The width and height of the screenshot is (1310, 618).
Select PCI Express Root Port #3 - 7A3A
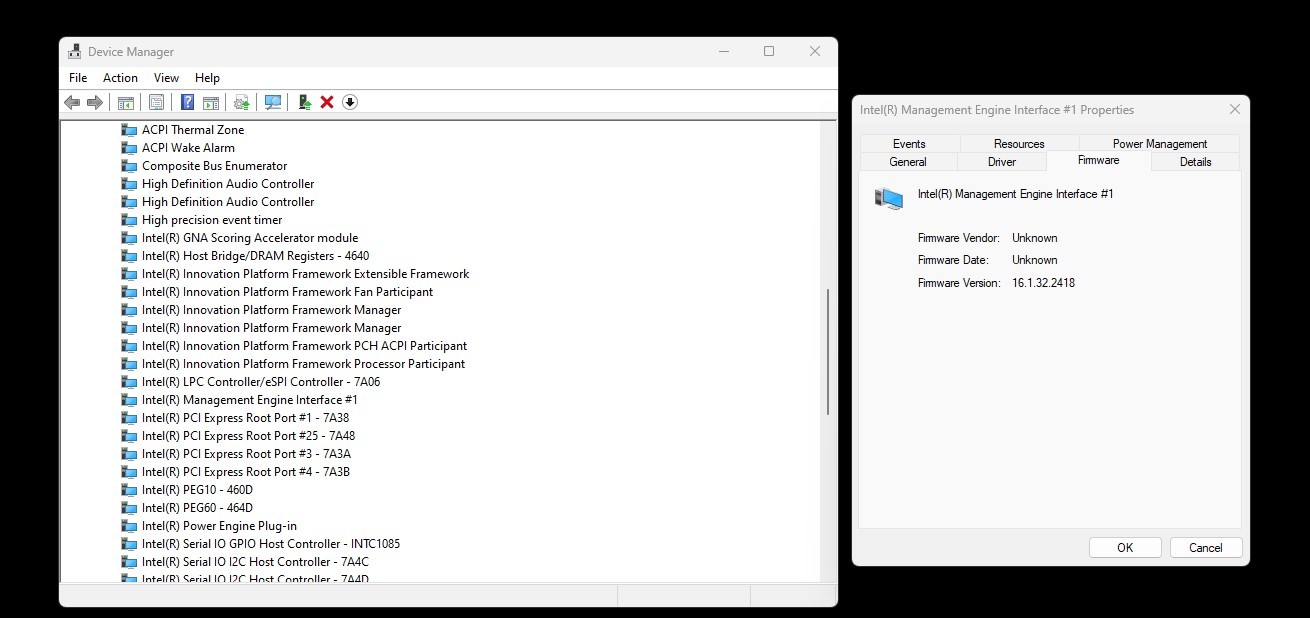(246, 454)
